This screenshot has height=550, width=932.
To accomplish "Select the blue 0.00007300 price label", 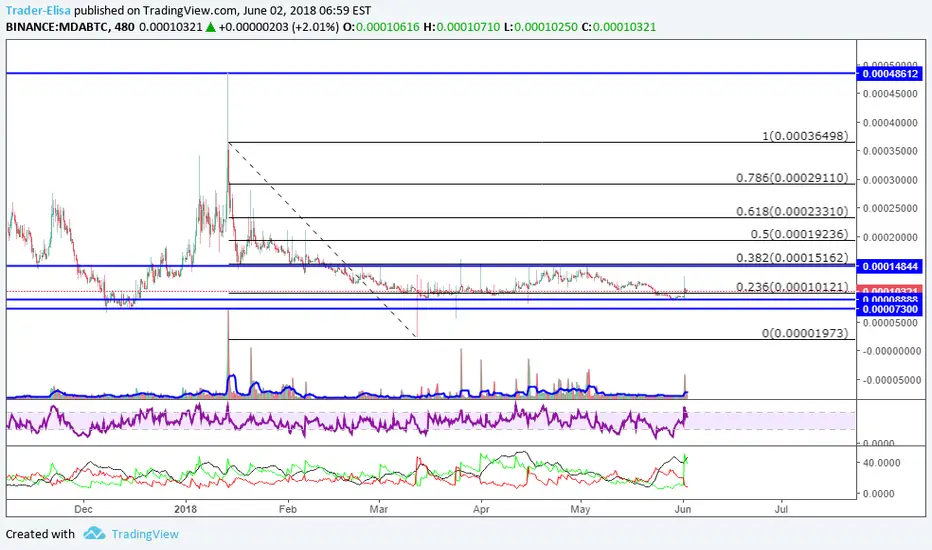I will pyautogui.click(x=890, y=309).
